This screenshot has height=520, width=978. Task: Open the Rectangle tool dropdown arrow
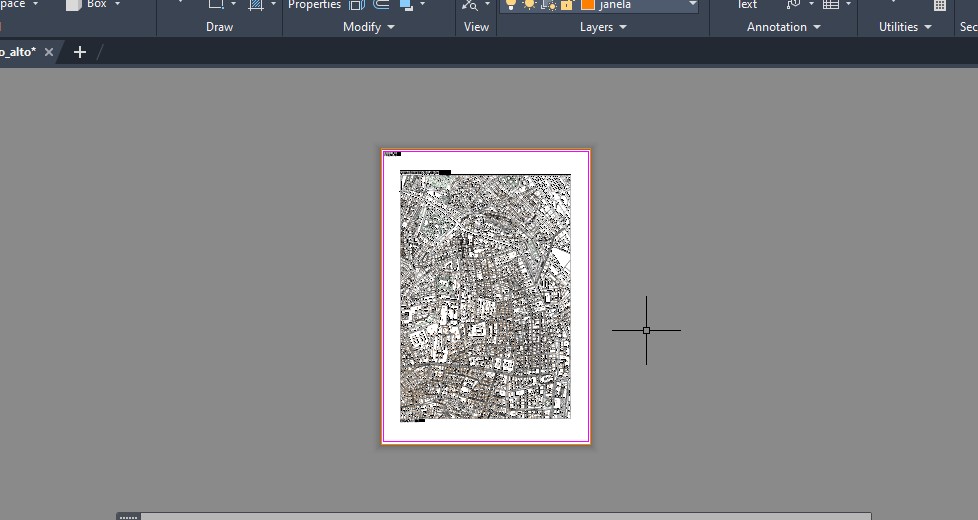click(x=233, y=4)
